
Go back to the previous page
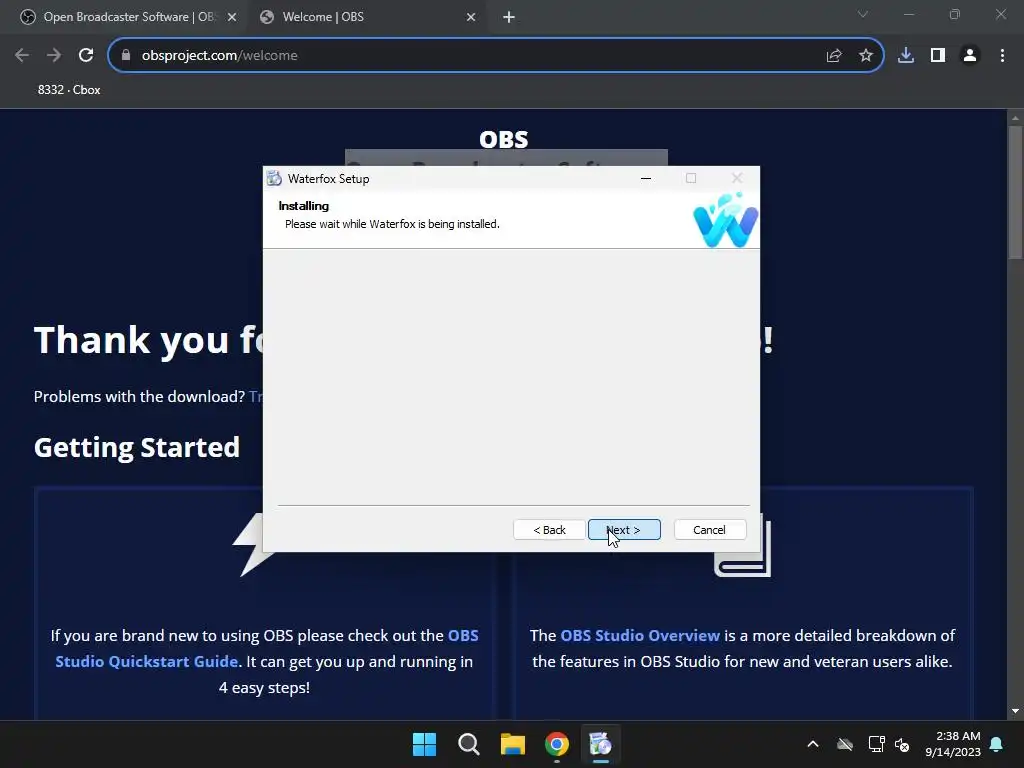(22, 56)
